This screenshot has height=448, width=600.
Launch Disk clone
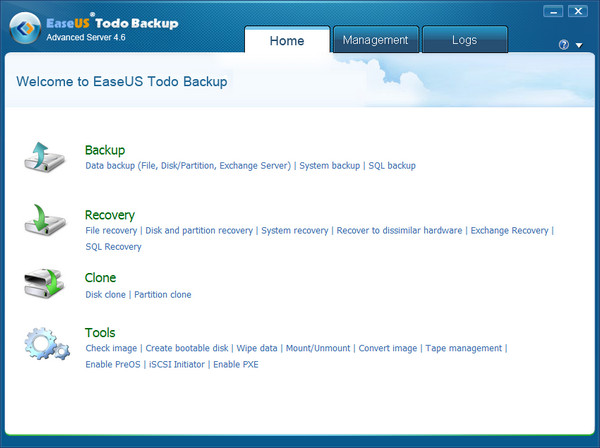click(106, 295)
